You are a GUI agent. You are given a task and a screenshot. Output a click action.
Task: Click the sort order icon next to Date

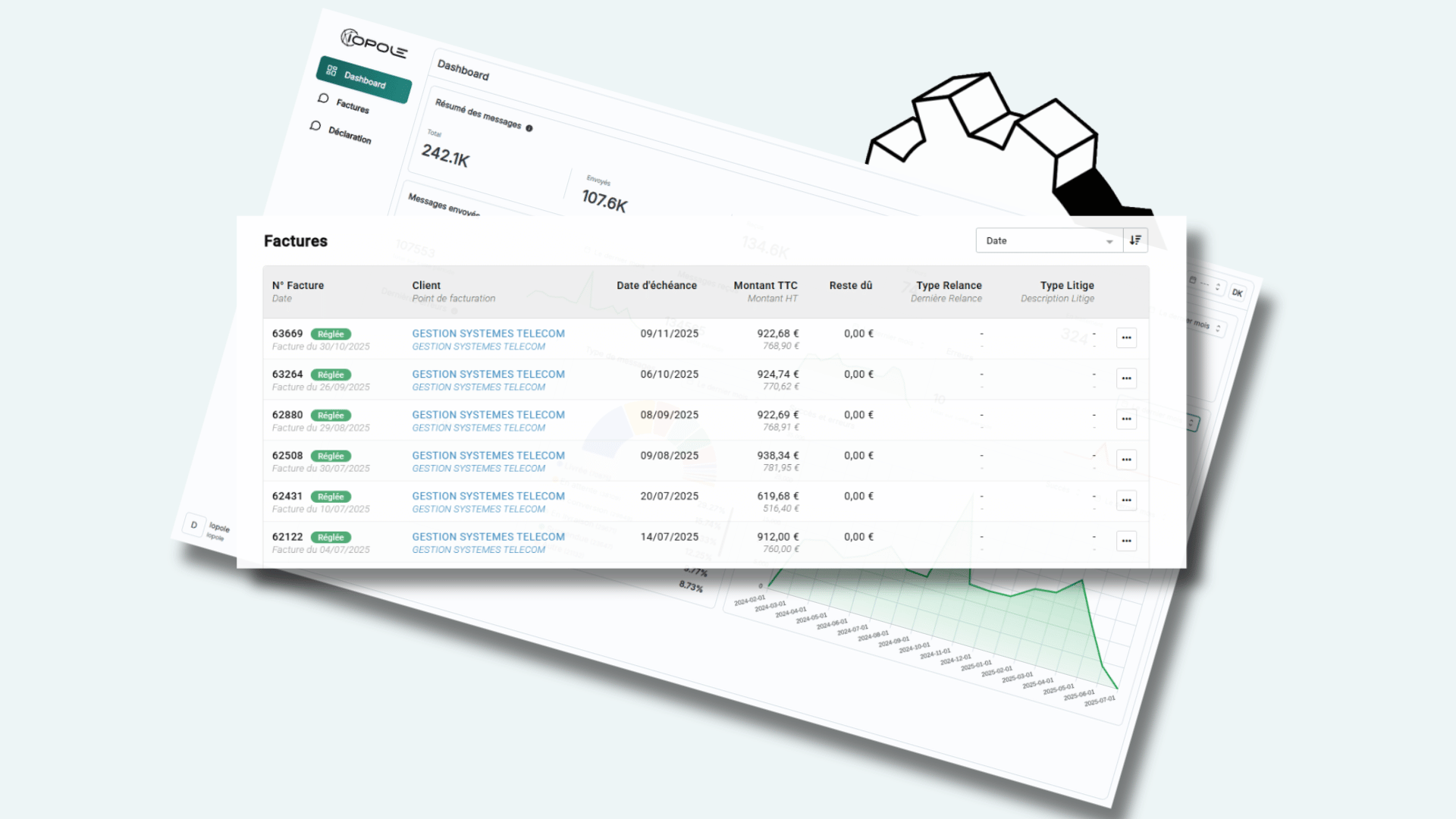point(1135,240)
